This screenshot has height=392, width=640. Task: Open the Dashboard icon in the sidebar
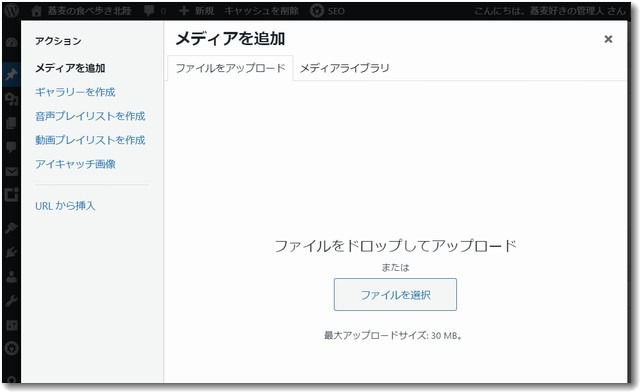[11, 42]
